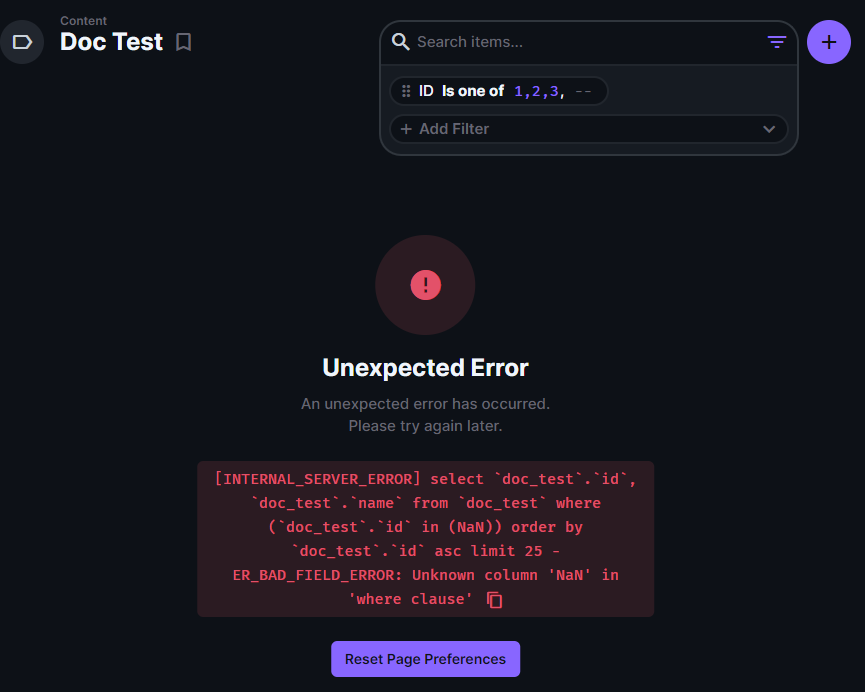Click the red exclamation error icon

pyautogui.click(x=425, y=285)
